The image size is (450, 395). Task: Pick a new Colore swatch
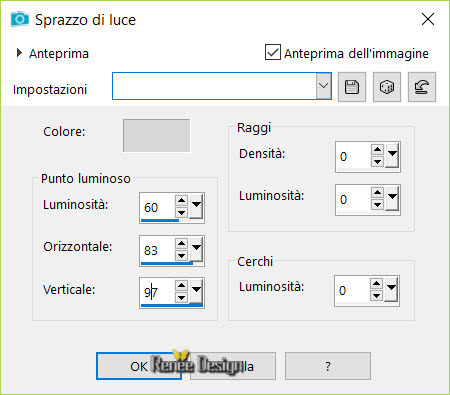(x=156, y=136)
